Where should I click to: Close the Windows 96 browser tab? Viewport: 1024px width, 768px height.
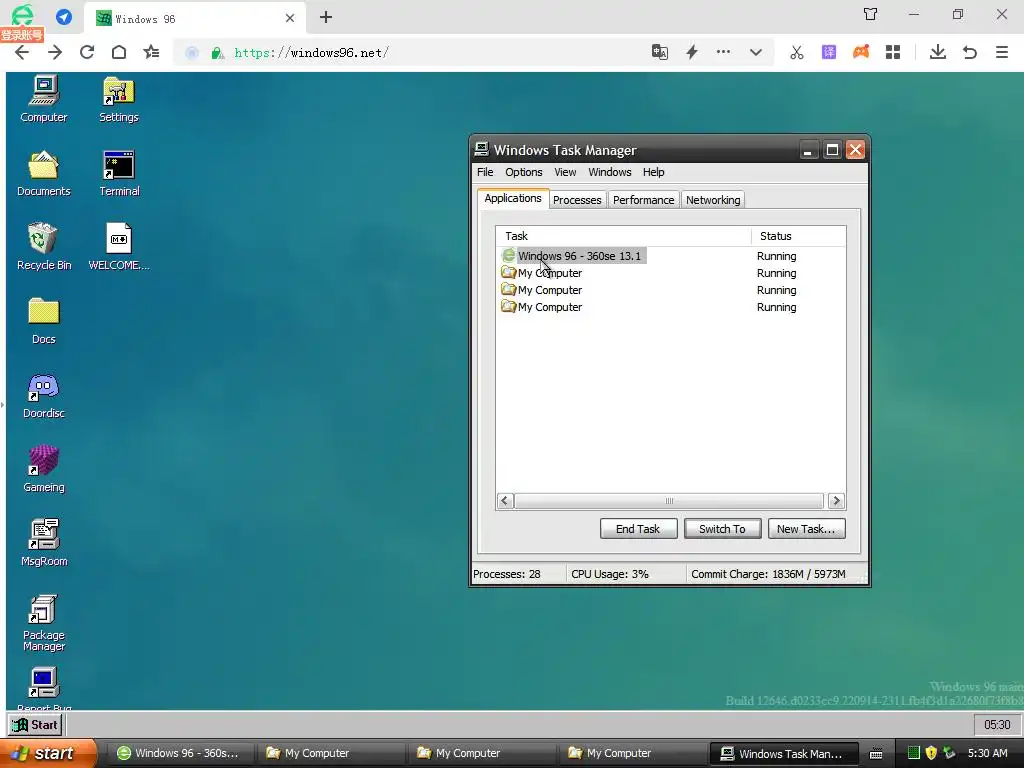coord(290,18)
